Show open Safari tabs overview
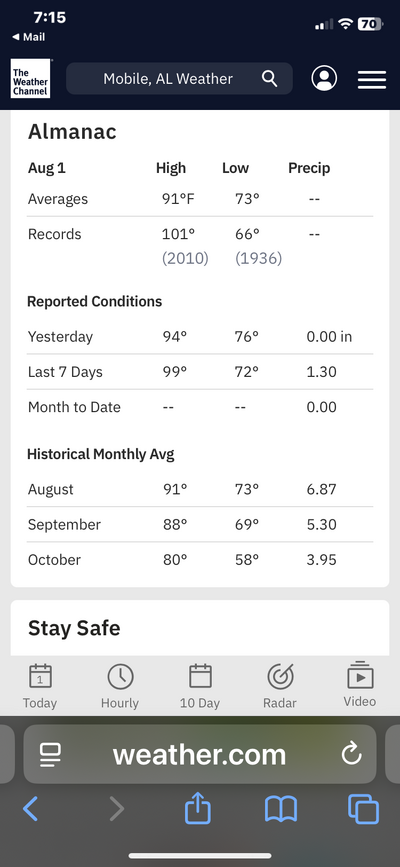 pyautogui.click(x=363, y=809)
